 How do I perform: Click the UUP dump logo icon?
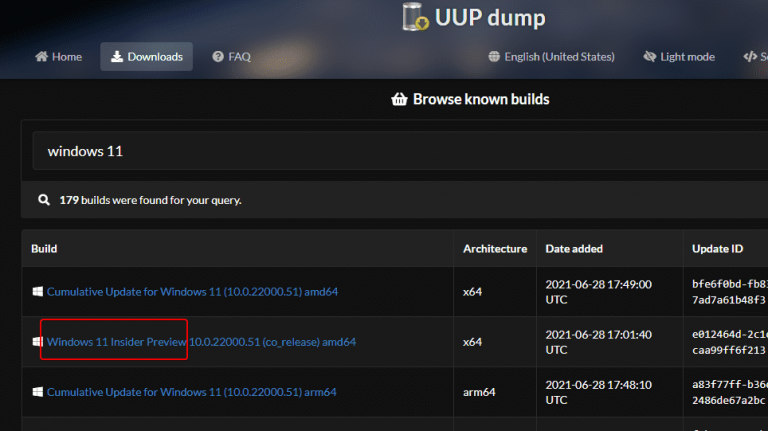pos(415,17)
